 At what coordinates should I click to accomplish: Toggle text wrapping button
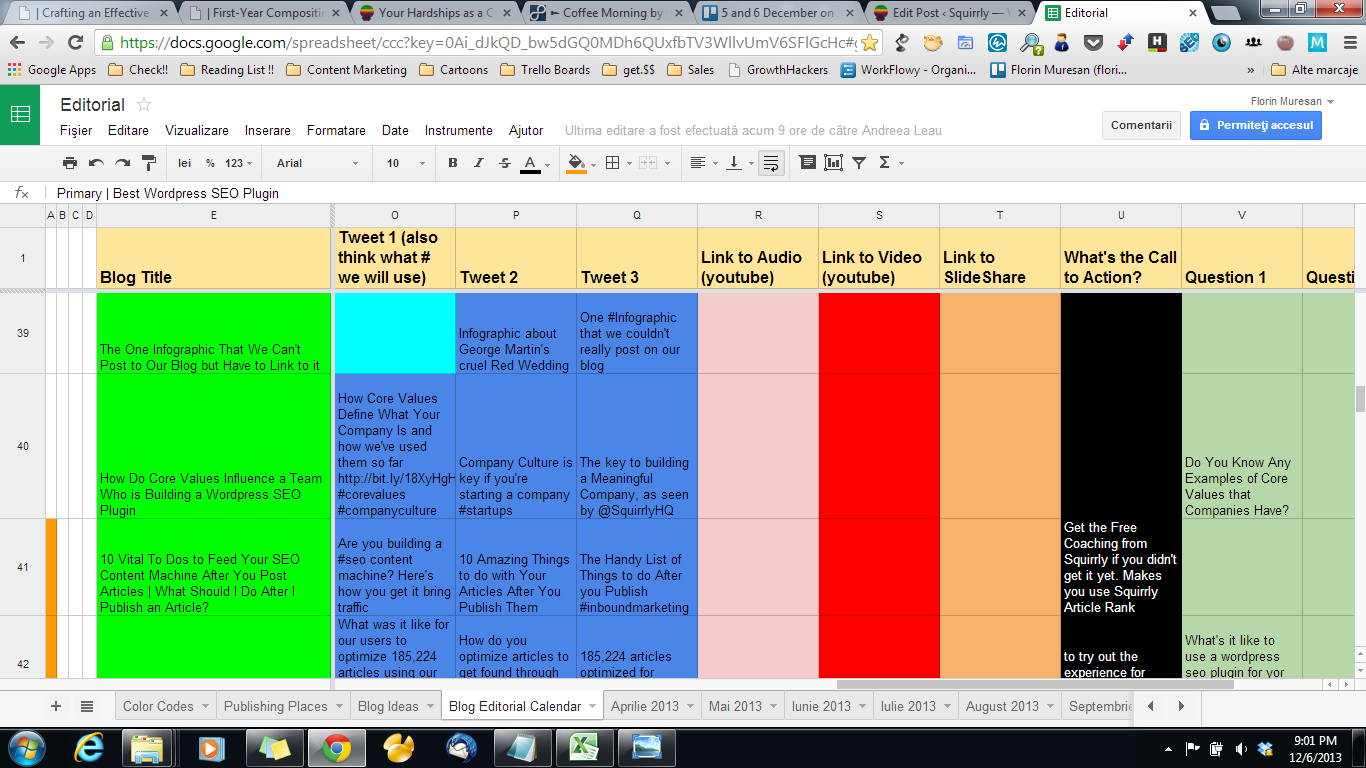tap(770, 163)
